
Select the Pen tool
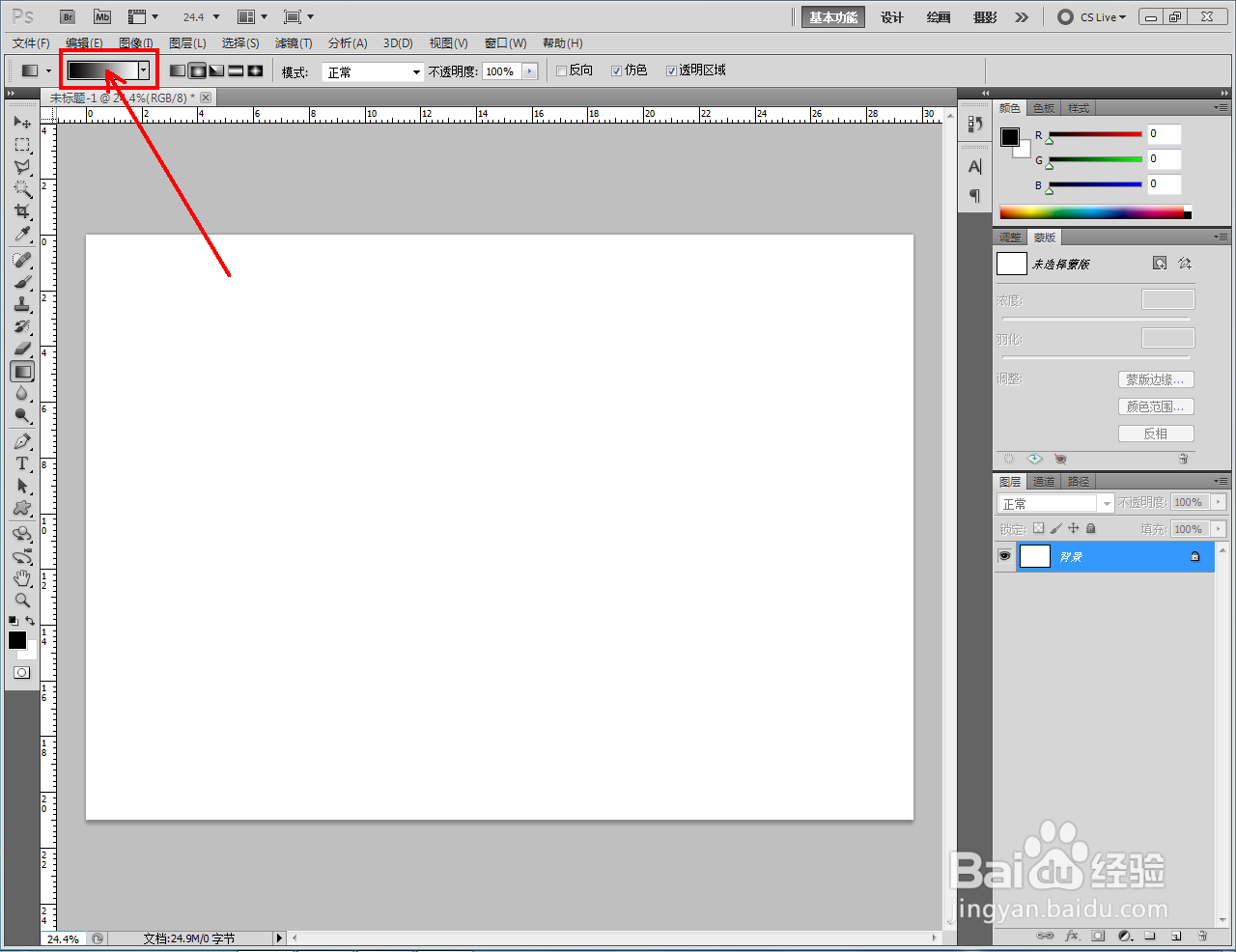coord(22,441)
